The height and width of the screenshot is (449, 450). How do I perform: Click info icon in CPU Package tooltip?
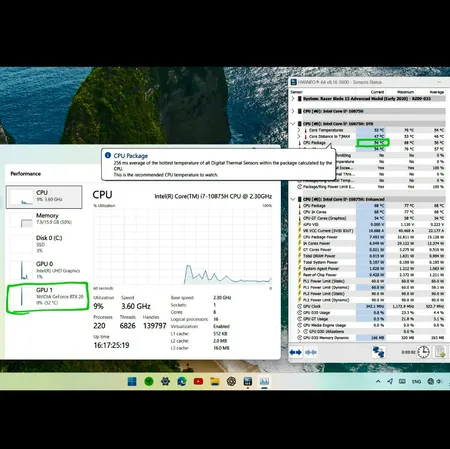coord(108,155)
